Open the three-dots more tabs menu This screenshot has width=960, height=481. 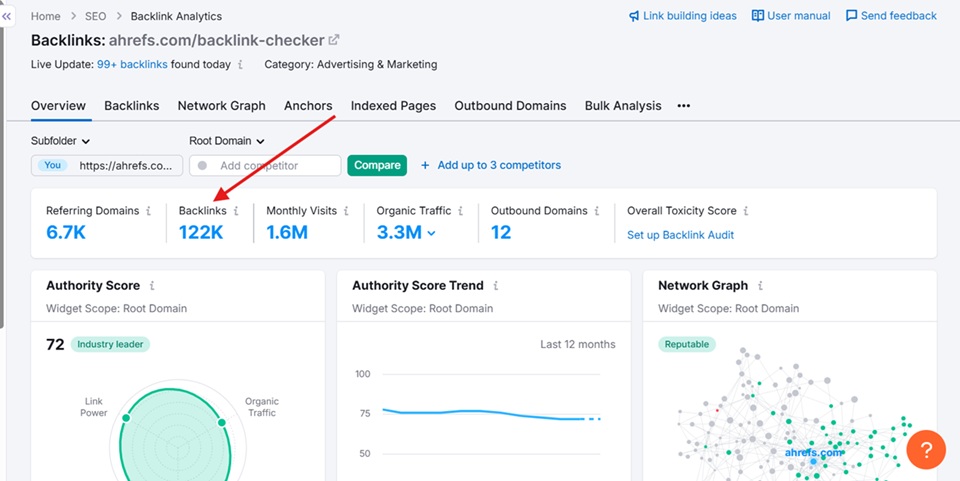684,106
